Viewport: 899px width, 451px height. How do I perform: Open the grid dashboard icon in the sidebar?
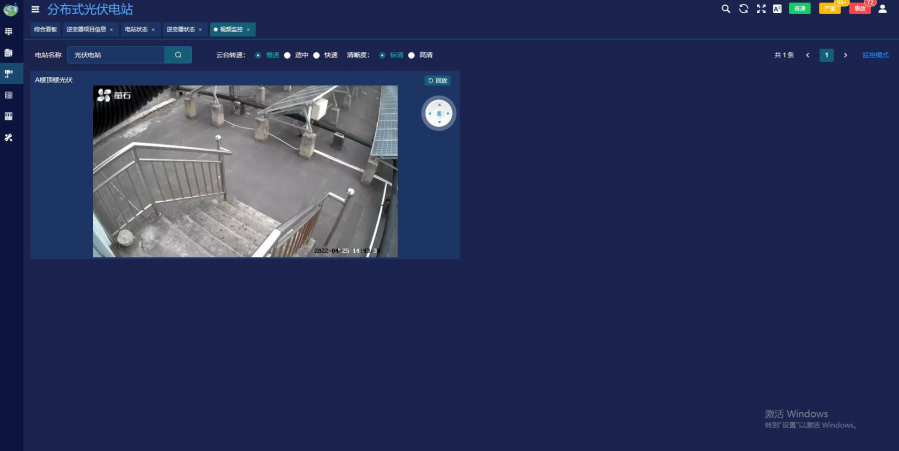click(x=9, y=32)
